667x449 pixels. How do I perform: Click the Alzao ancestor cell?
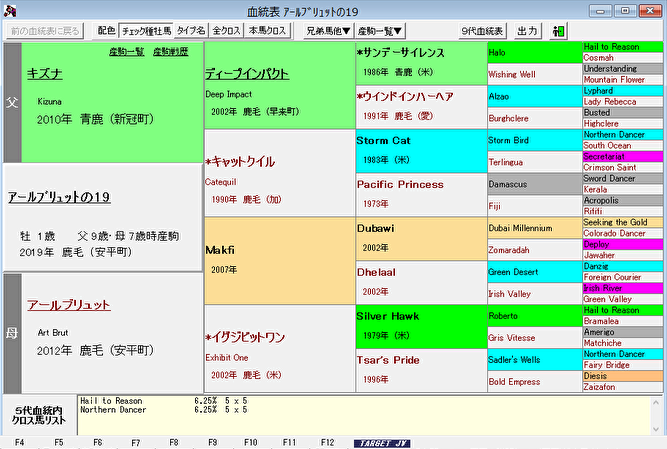(x=535, y=97)
